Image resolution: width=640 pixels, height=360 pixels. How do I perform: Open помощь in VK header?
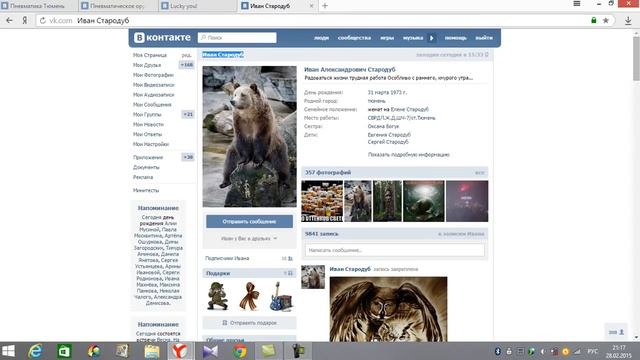coord(456,38)
